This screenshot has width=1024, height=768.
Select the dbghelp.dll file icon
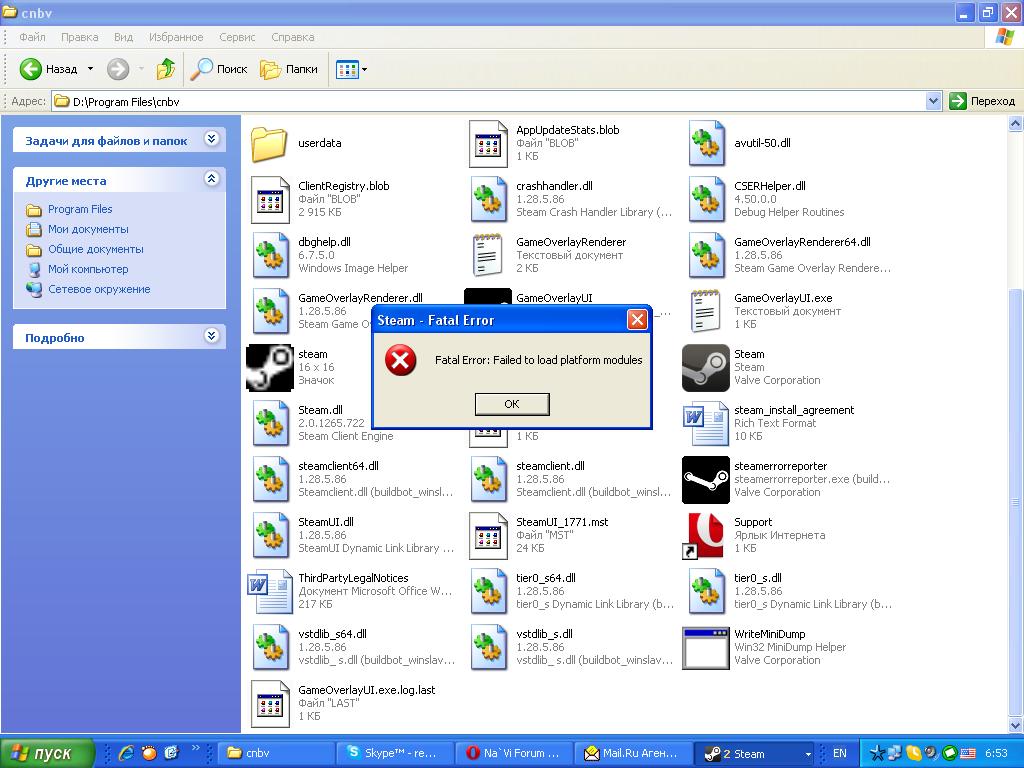pos(270,256)
